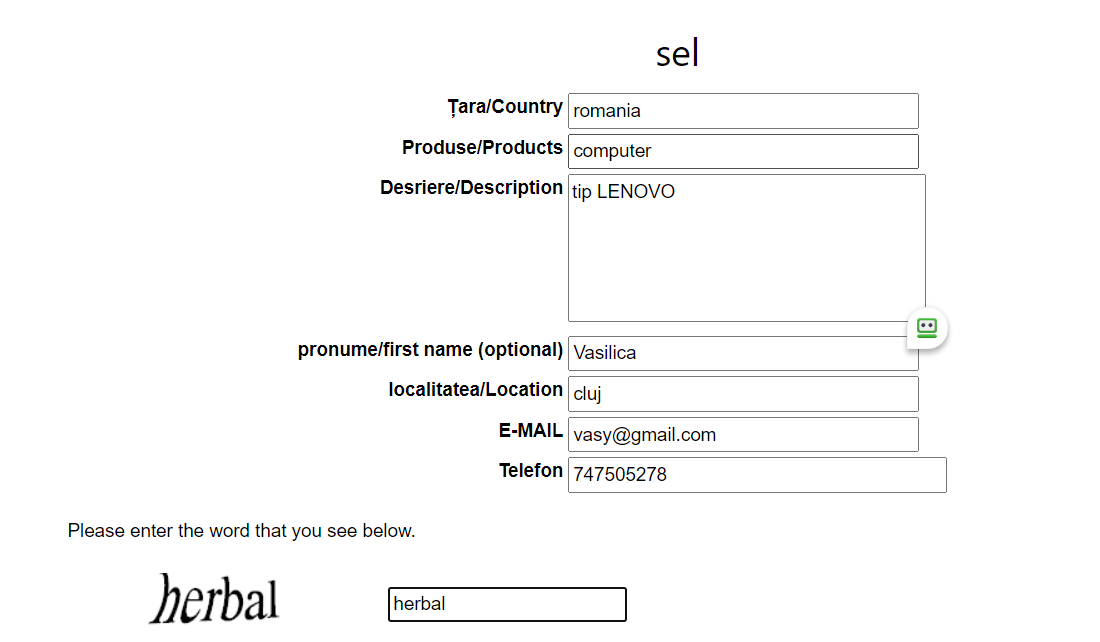Click the 'Please enter the word' instruction text
Screen dimensions: 1100x642
(241, 531)
